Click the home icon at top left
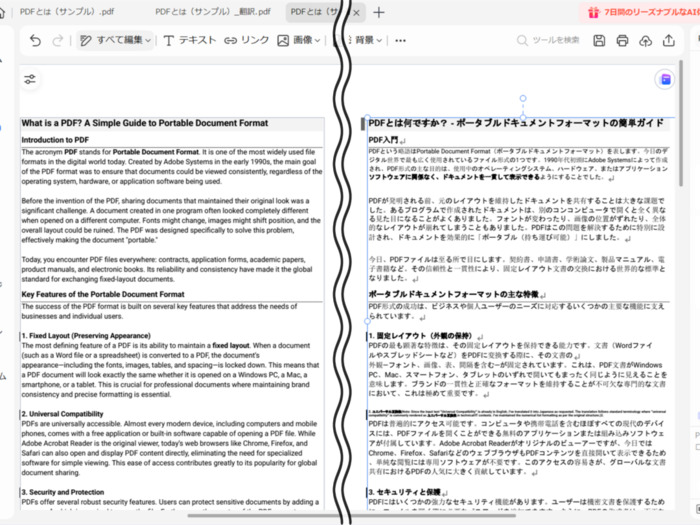This screenshot has width=700, height=525. click(x=2, y=12)
